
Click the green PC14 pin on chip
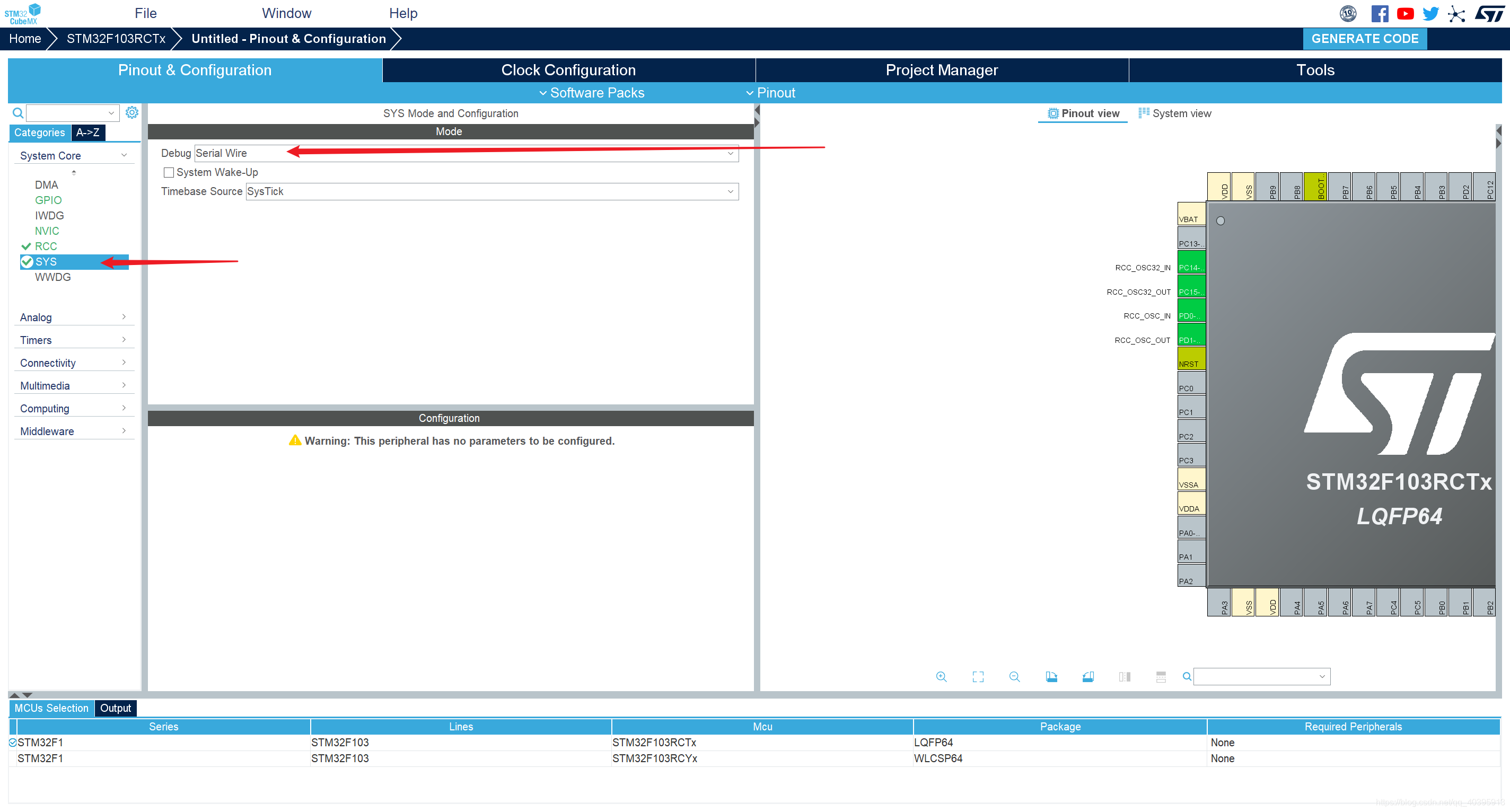coord(1190,262)
